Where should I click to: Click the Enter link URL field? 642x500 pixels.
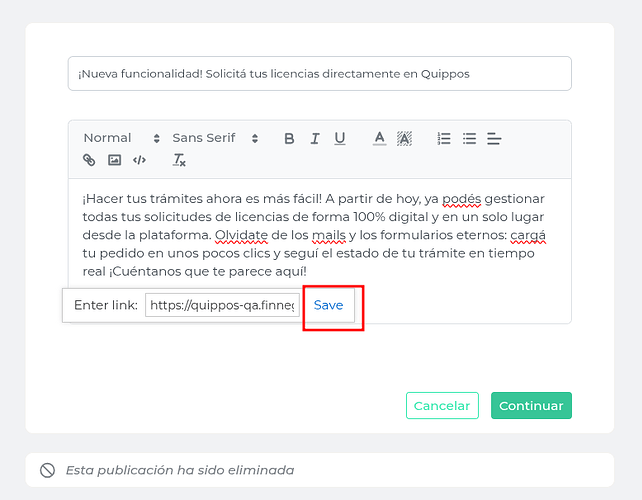coord(222,305)
